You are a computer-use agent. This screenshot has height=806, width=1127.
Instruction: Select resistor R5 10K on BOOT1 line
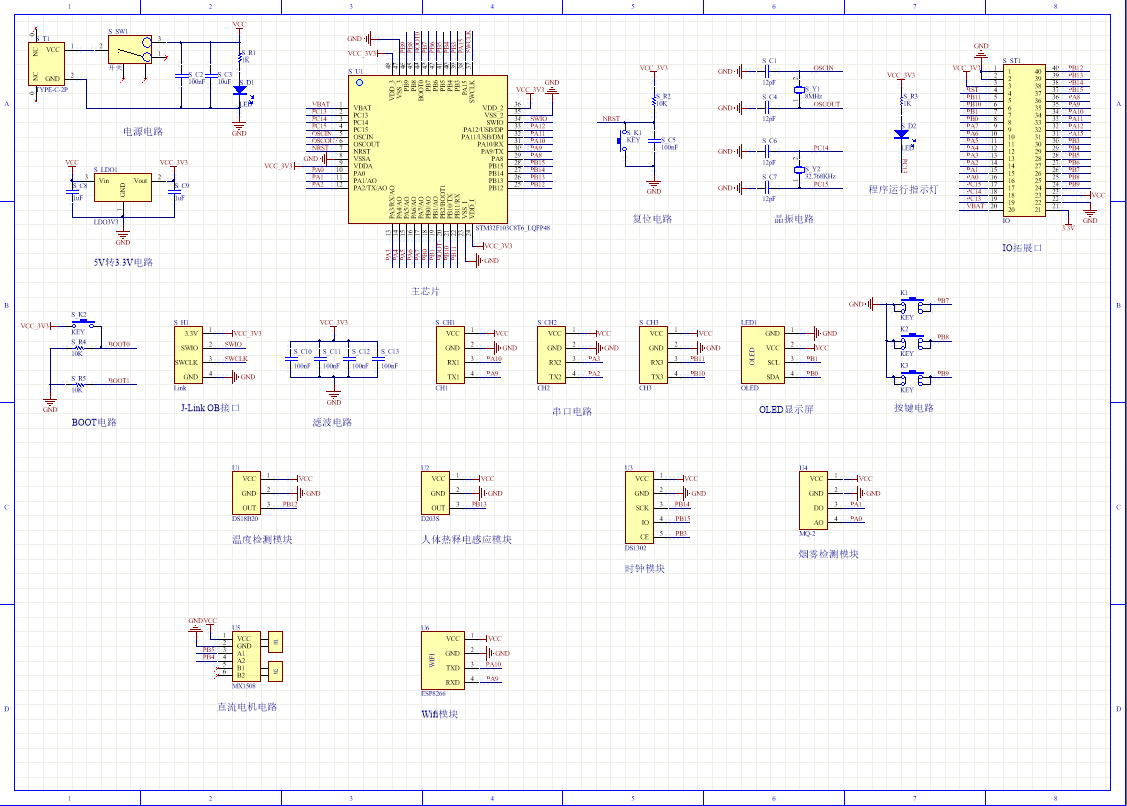pyautogui.click(x=79, y=384)
